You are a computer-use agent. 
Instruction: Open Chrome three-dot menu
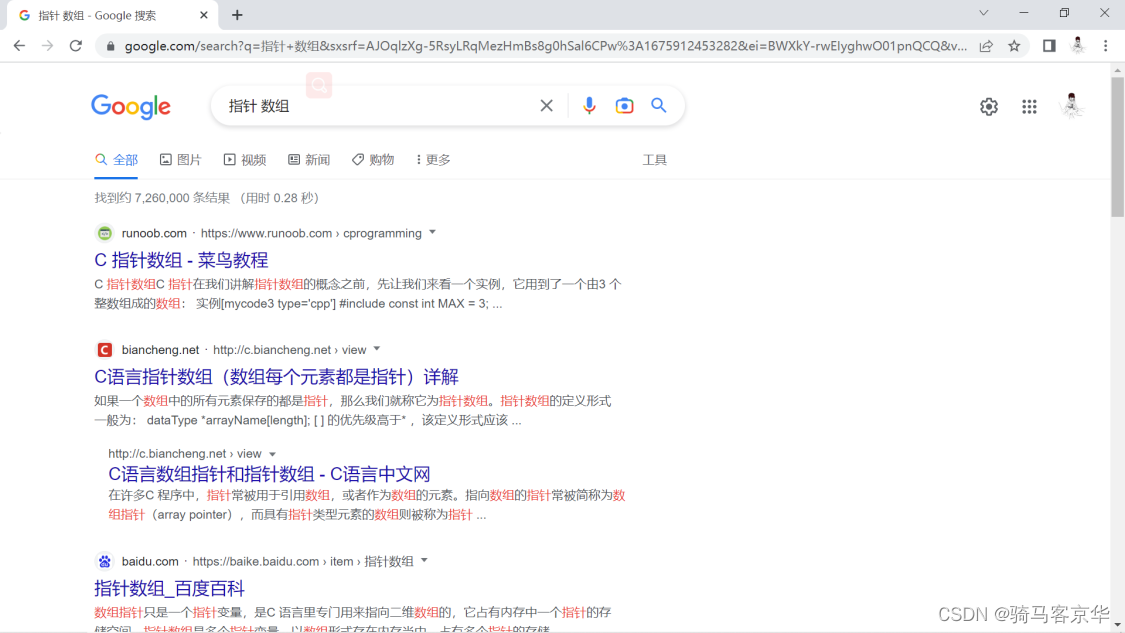tap(1106, 46)
